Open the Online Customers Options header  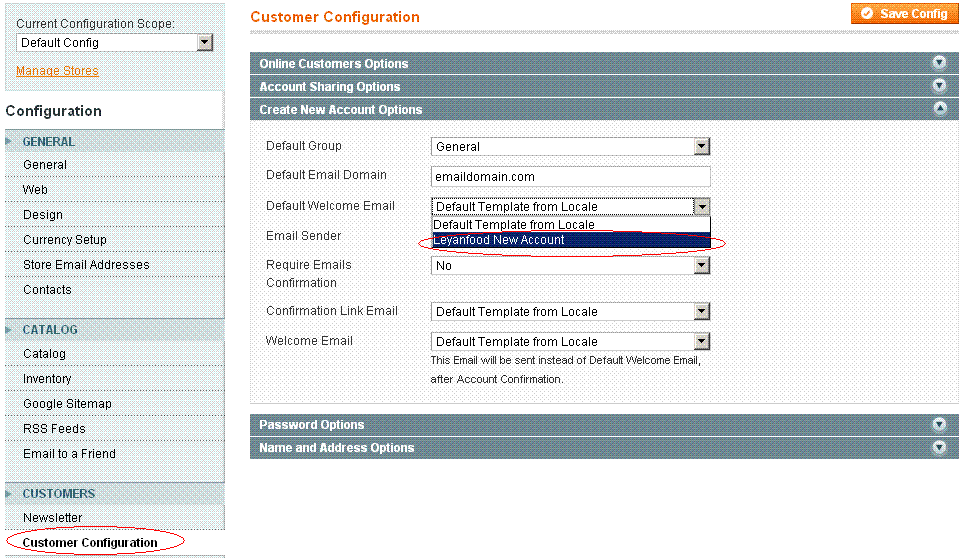[604, 63]
